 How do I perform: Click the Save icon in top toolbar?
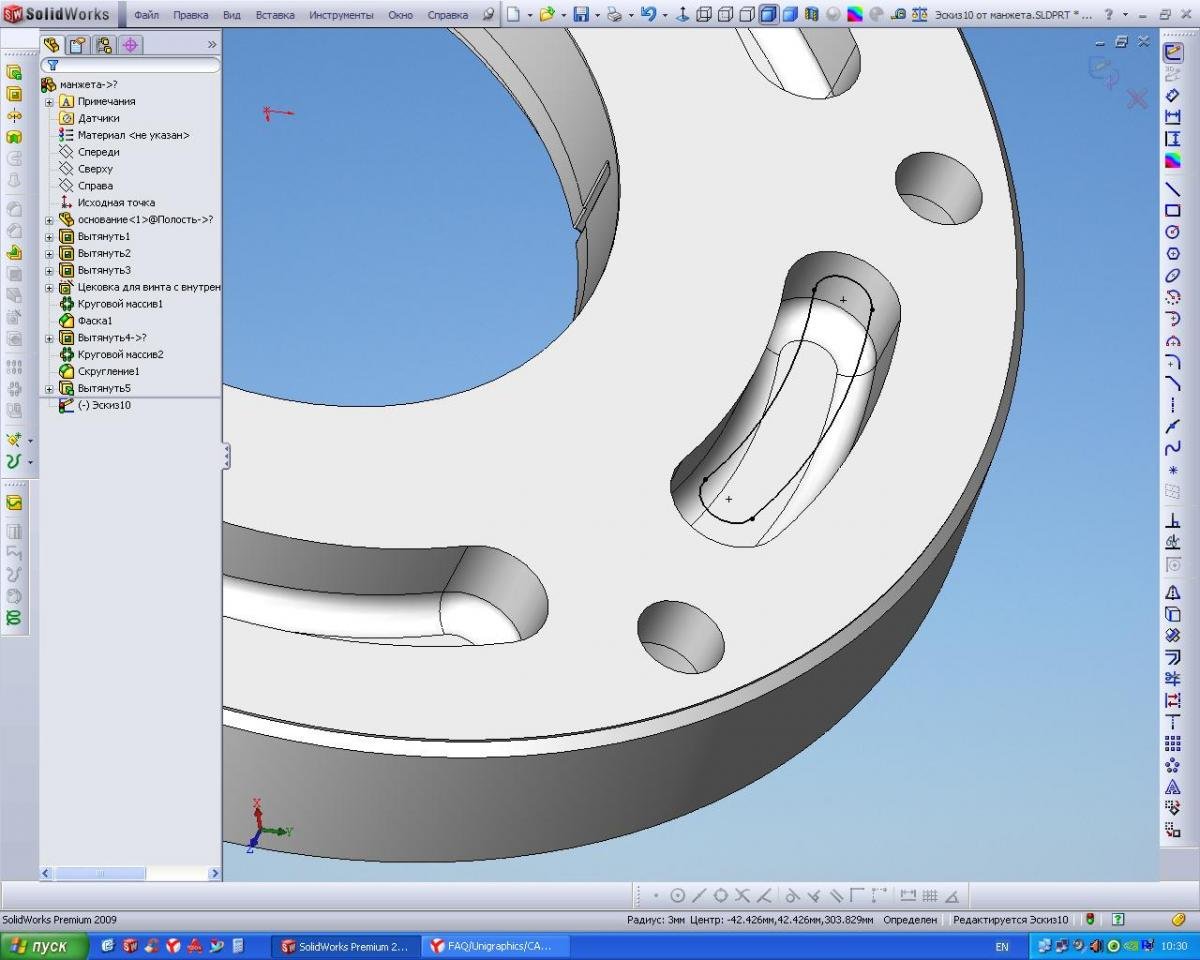tap(580, 14)
